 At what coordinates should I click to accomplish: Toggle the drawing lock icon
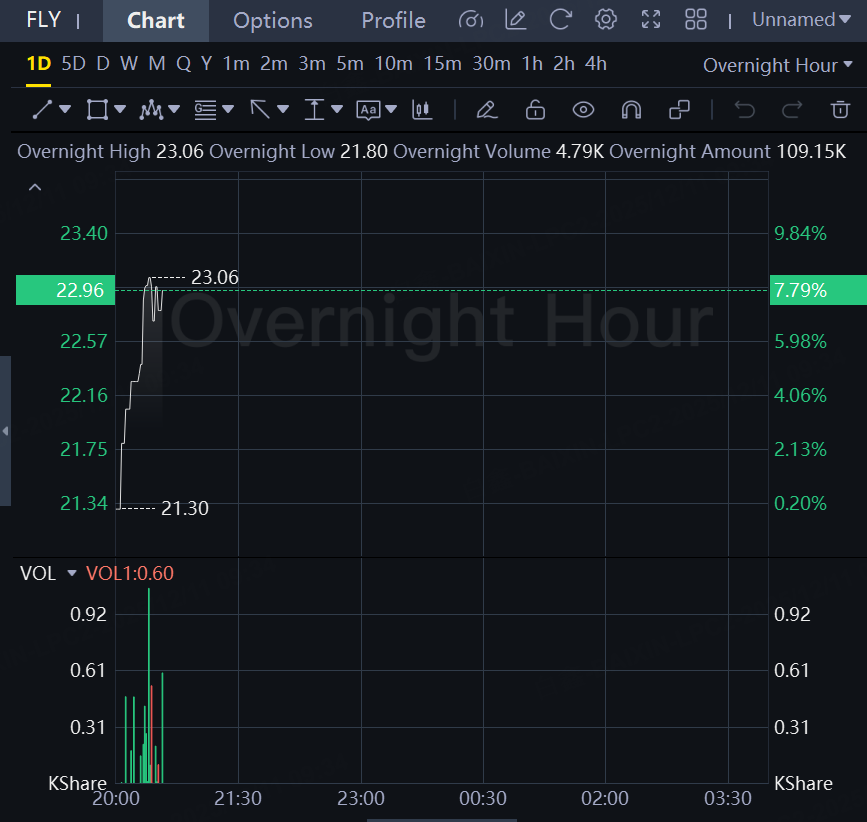tap(535, 110)
